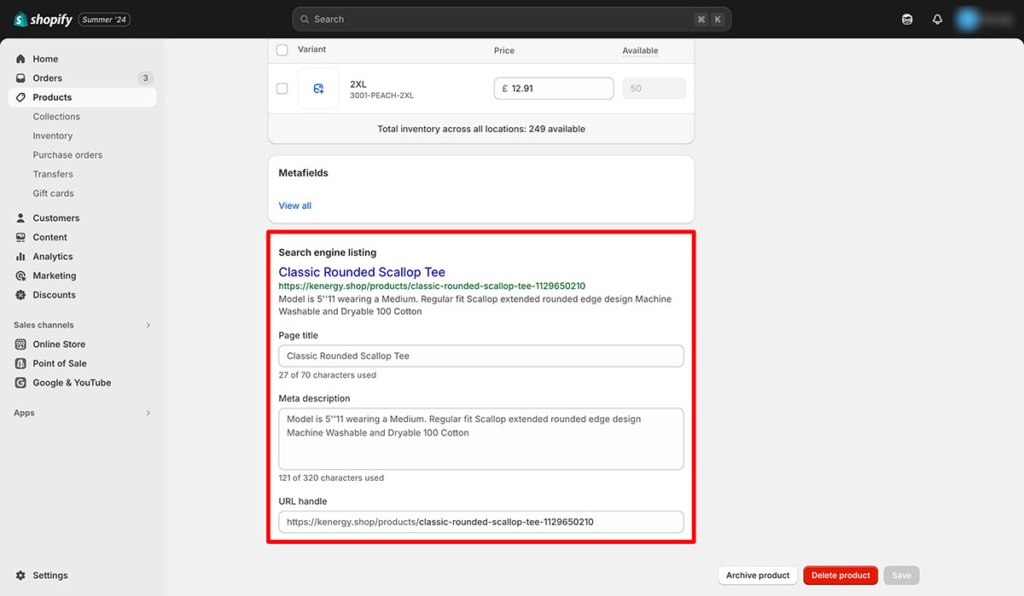Select the Orders icon in the sidebar
The image size is (1024, 596).
(22, 78)
